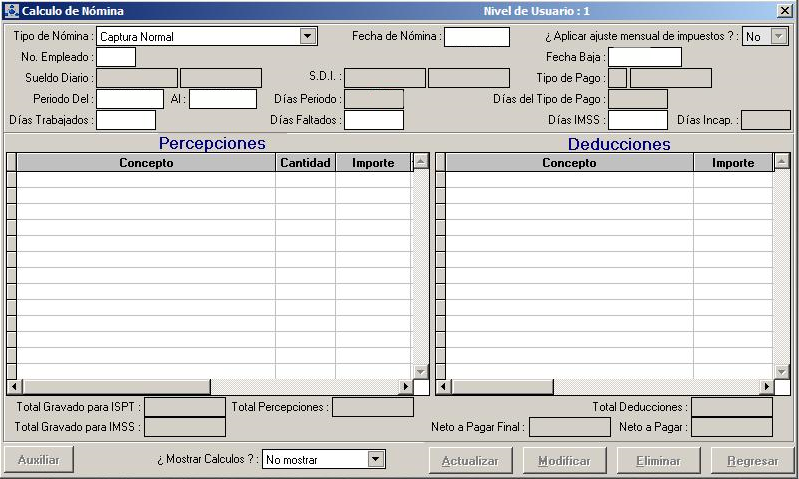Open the Mostrar Calculos dropdown
Viewport: 799px width, 479px height.
(376, 460)
